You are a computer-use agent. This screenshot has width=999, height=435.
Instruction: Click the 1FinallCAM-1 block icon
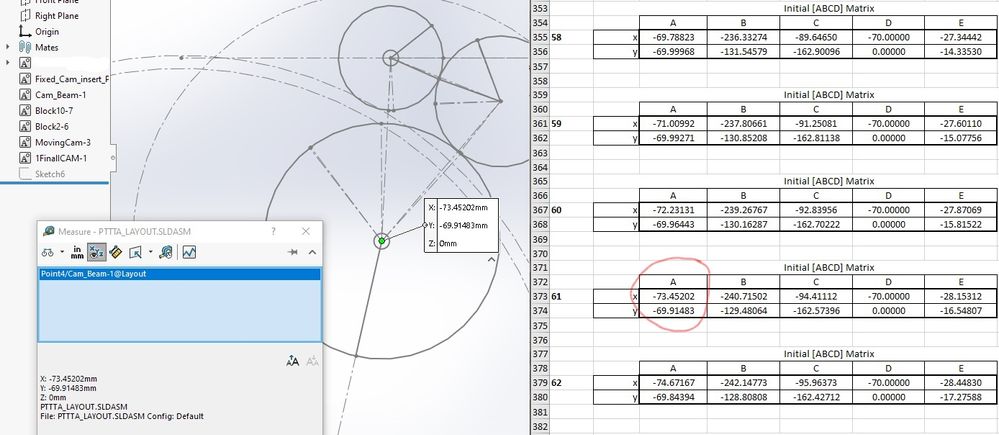pyautogui.click(x=25, y=158)
